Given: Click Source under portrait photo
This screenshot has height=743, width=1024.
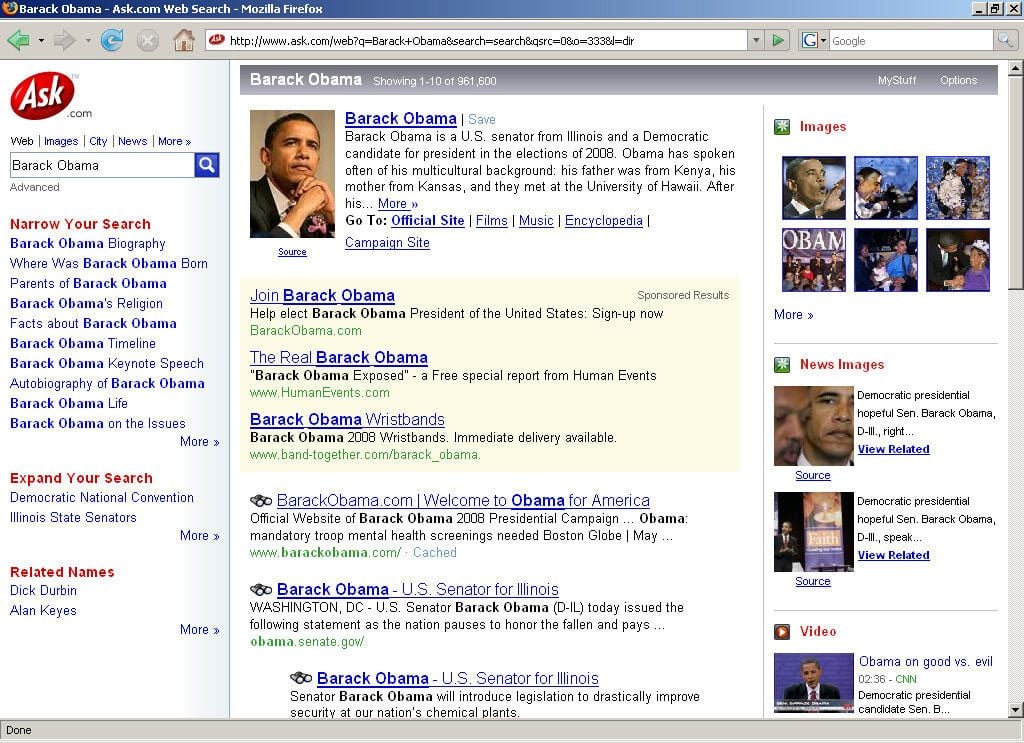Looking at the screenshot, I should coord(292,252).
